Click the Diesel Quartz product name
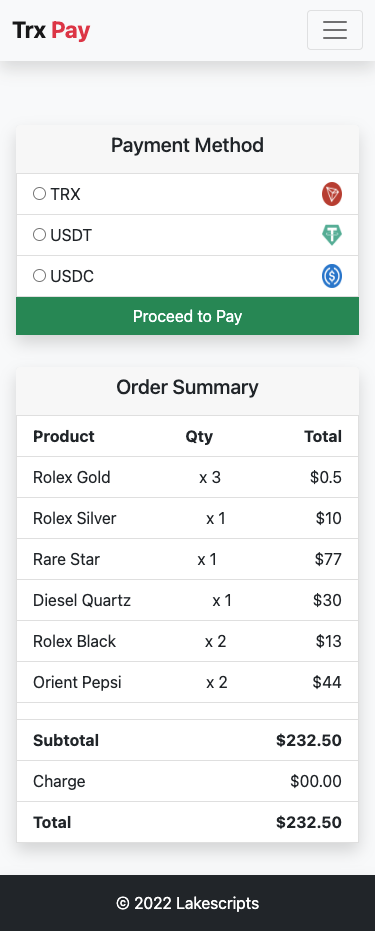This screenshot has width=375, height=931. (x=82, y=600)
